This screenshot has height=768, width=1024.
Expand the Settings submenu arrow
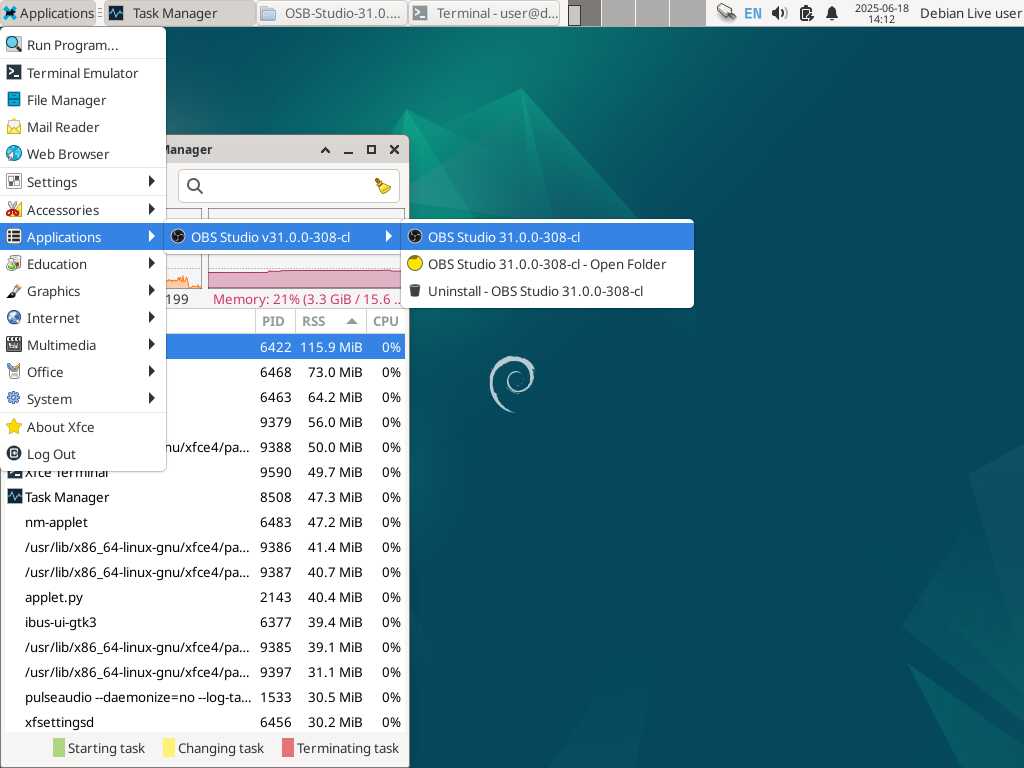[152, 182]
